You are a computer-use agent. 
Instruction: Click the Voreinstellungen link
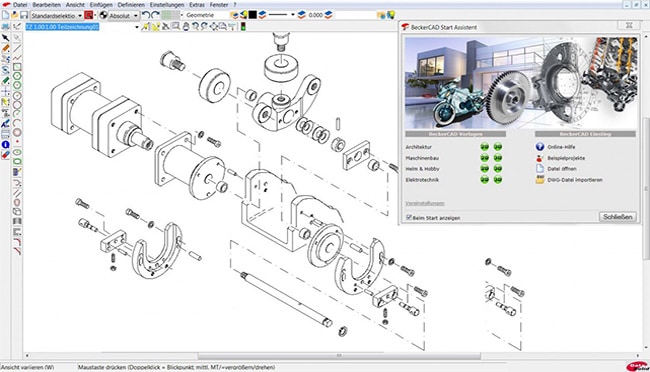pyautogui.click(x=425, y=203)
